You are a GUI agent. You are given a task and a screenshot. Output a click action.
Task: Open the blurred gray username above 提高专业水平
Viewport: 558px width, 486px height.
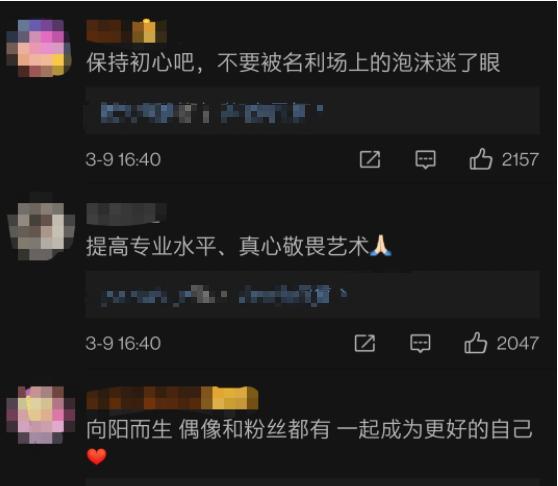pyautogui.click(x=126, y=214)
